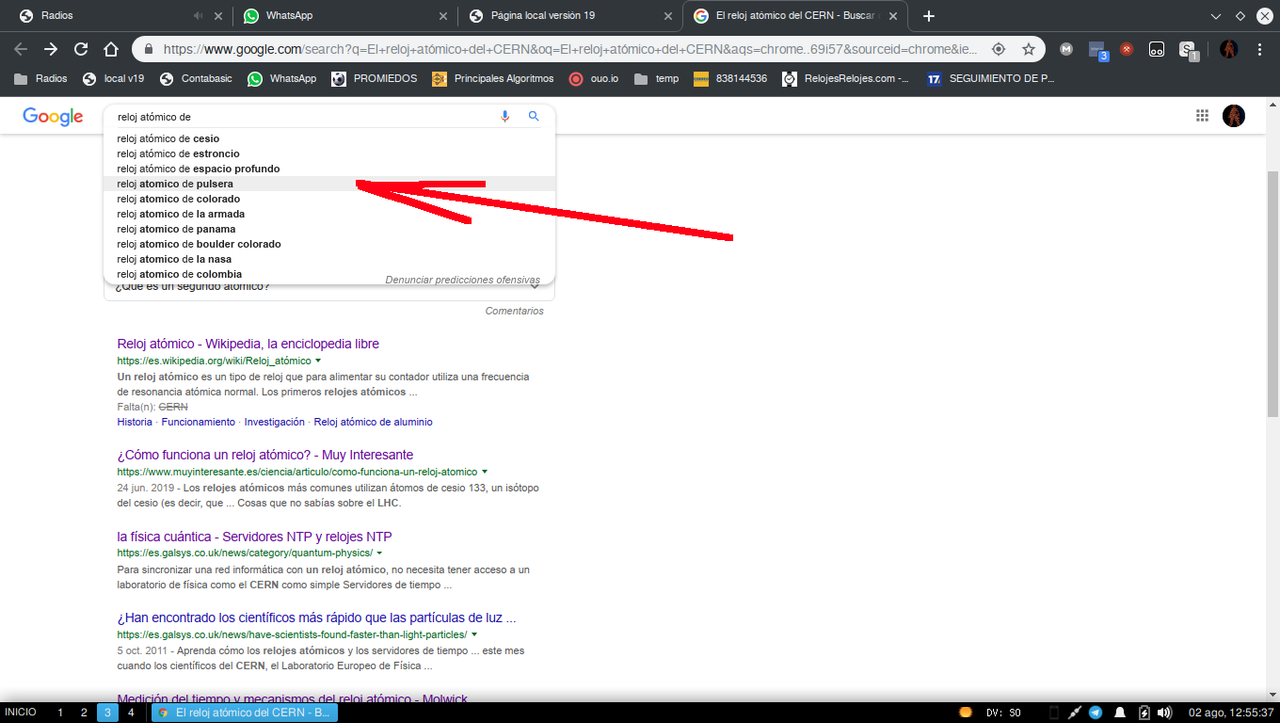Open the Google apps grid
Viewport: 1280px width, 723px height.
tap(1202, 116)
